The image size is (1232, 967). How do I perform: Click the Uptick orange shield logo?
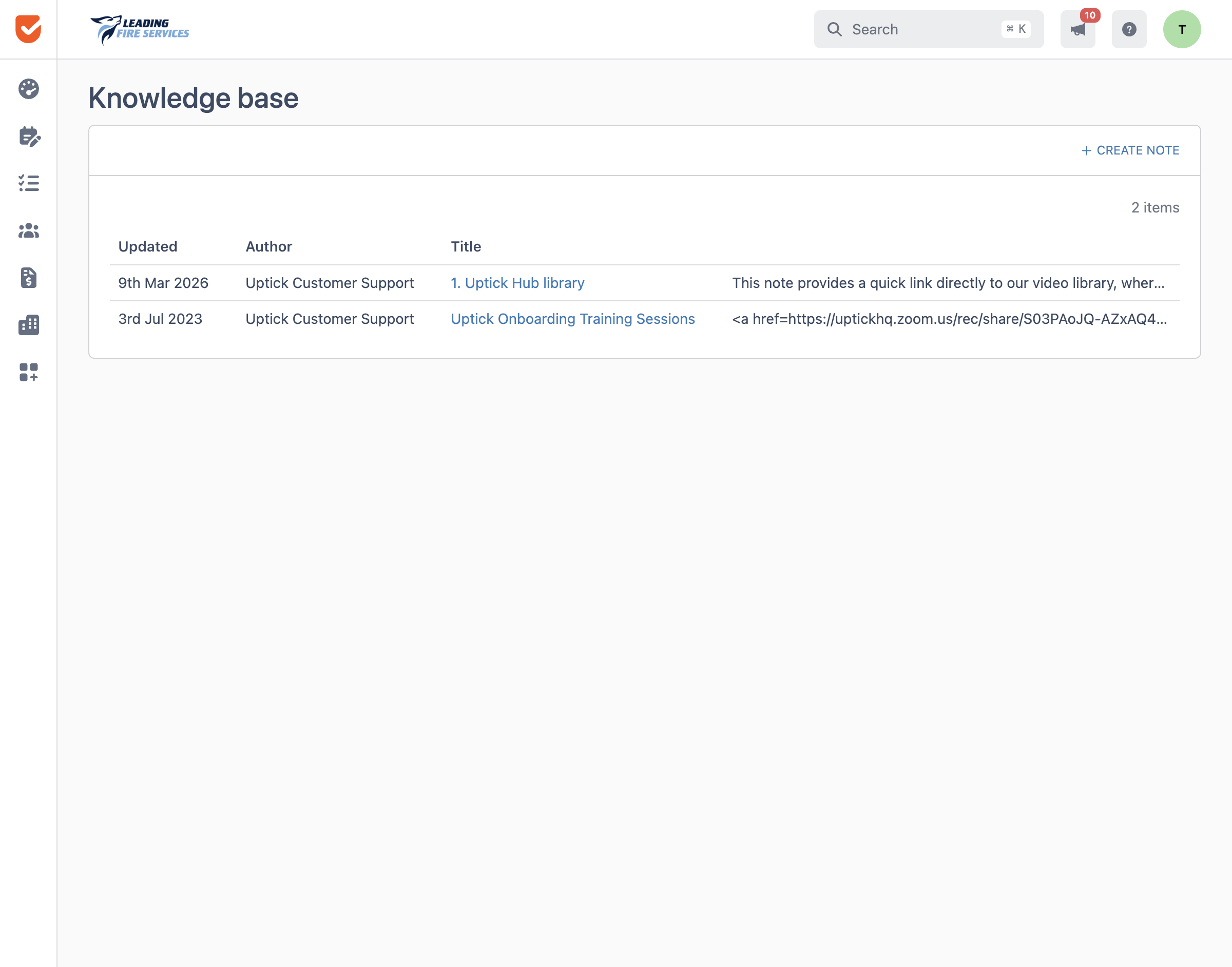(28, 29)
